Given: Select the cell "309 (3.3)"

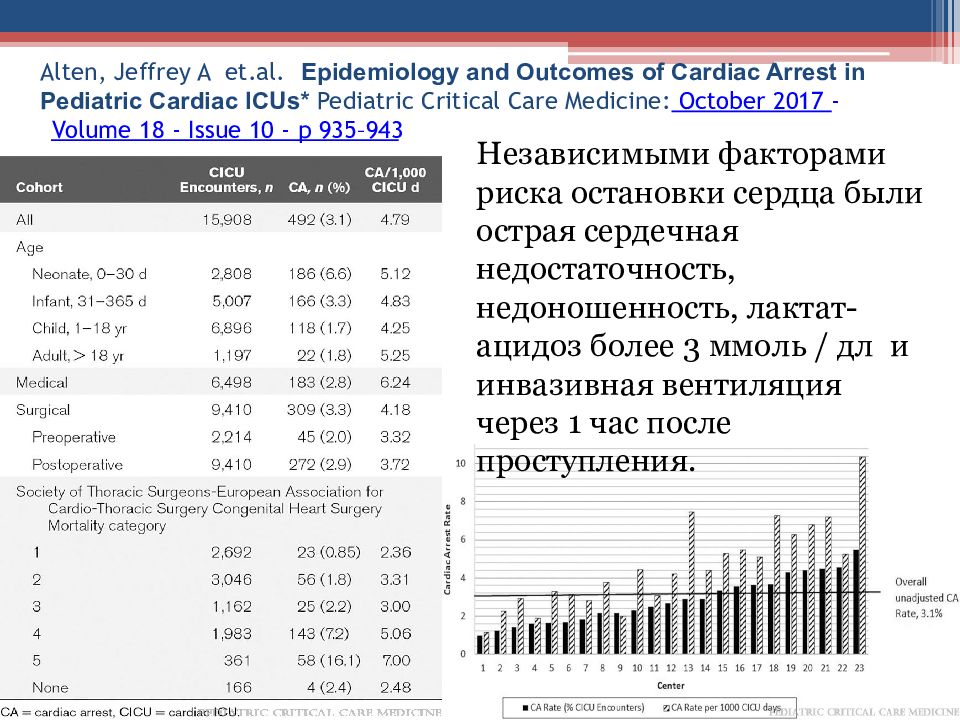Looking at the screenshot, I should coord(320,410).
